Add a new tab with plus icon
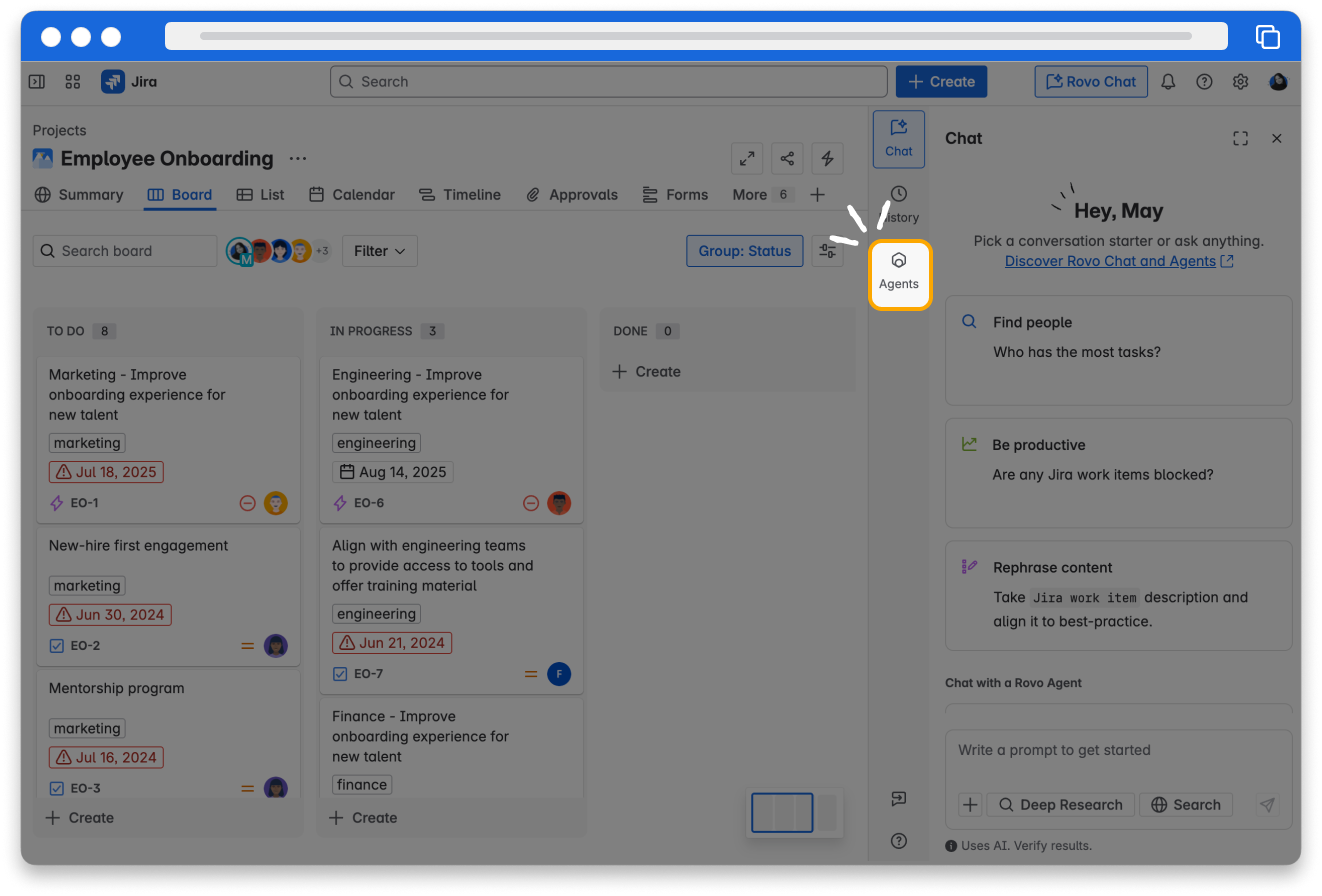1322x896 pixels. click(817, 195)
